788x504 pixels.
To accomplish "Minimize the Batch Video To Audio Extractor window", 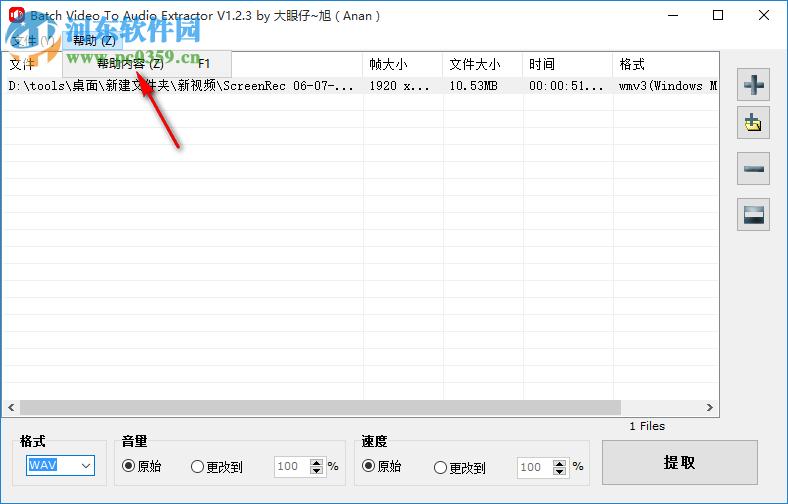I will (673, 16).
